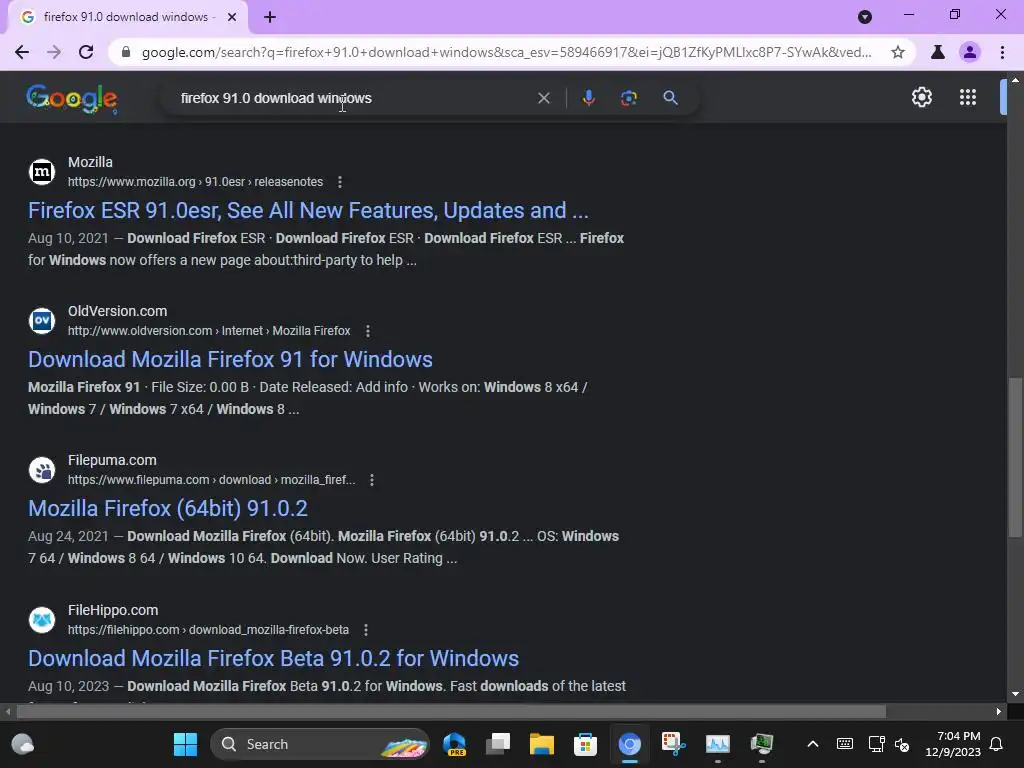
Task: Open the clock showing 7:04 PM
Action: tap(953, 744)
